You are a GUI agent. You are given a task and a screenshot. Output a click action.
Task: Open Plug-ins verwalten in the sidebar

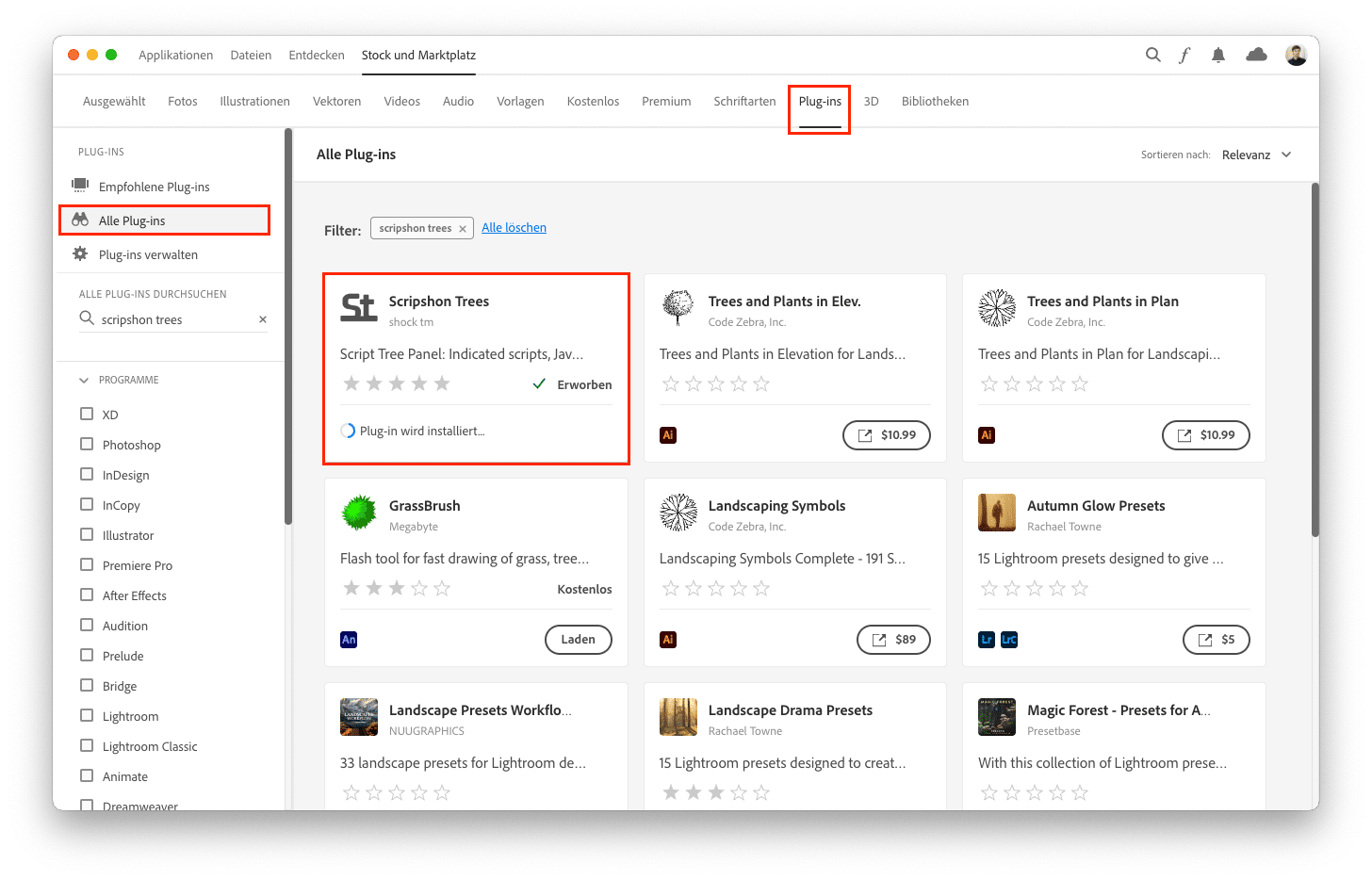148,254
